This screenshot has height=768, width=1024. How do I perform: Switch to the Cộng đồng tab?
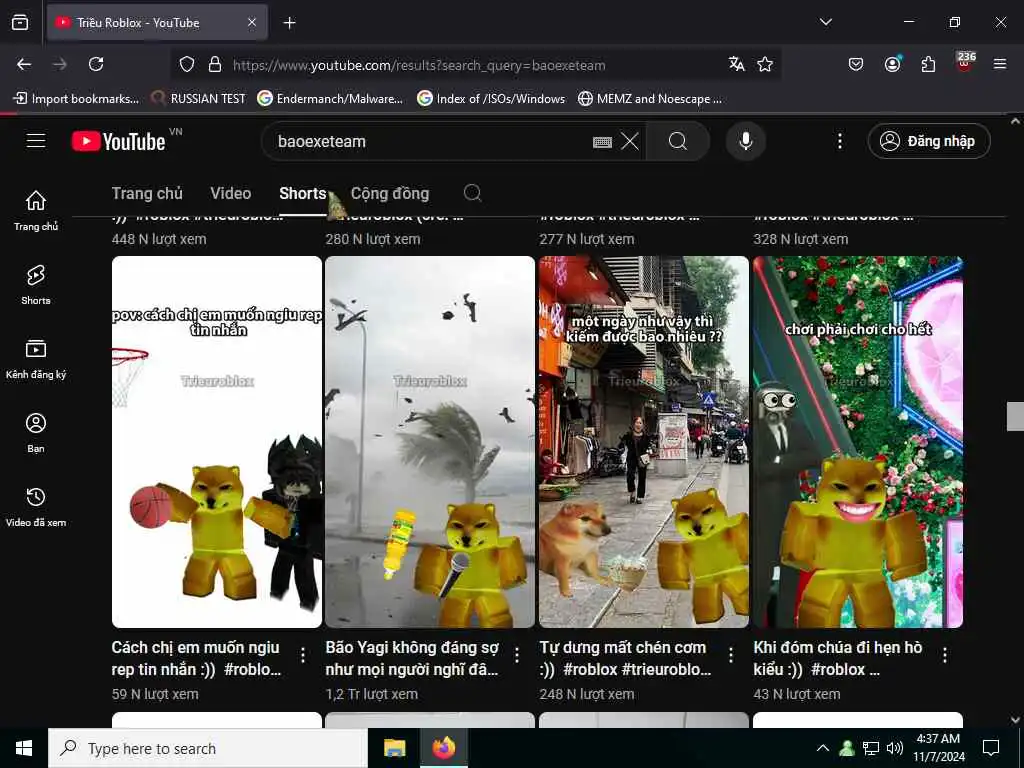pos(390,193)
